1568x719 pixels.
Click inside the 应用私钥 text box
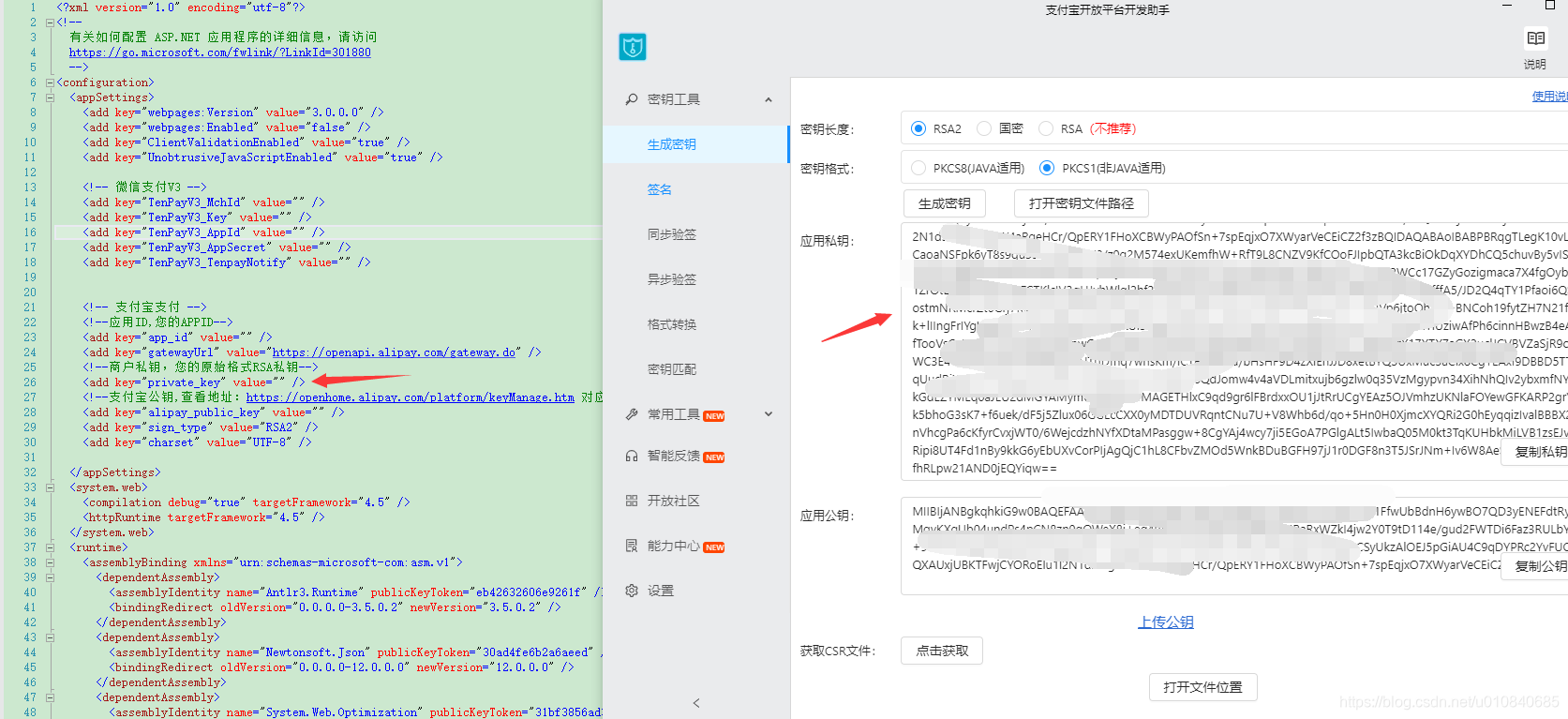click(1234, 352)
